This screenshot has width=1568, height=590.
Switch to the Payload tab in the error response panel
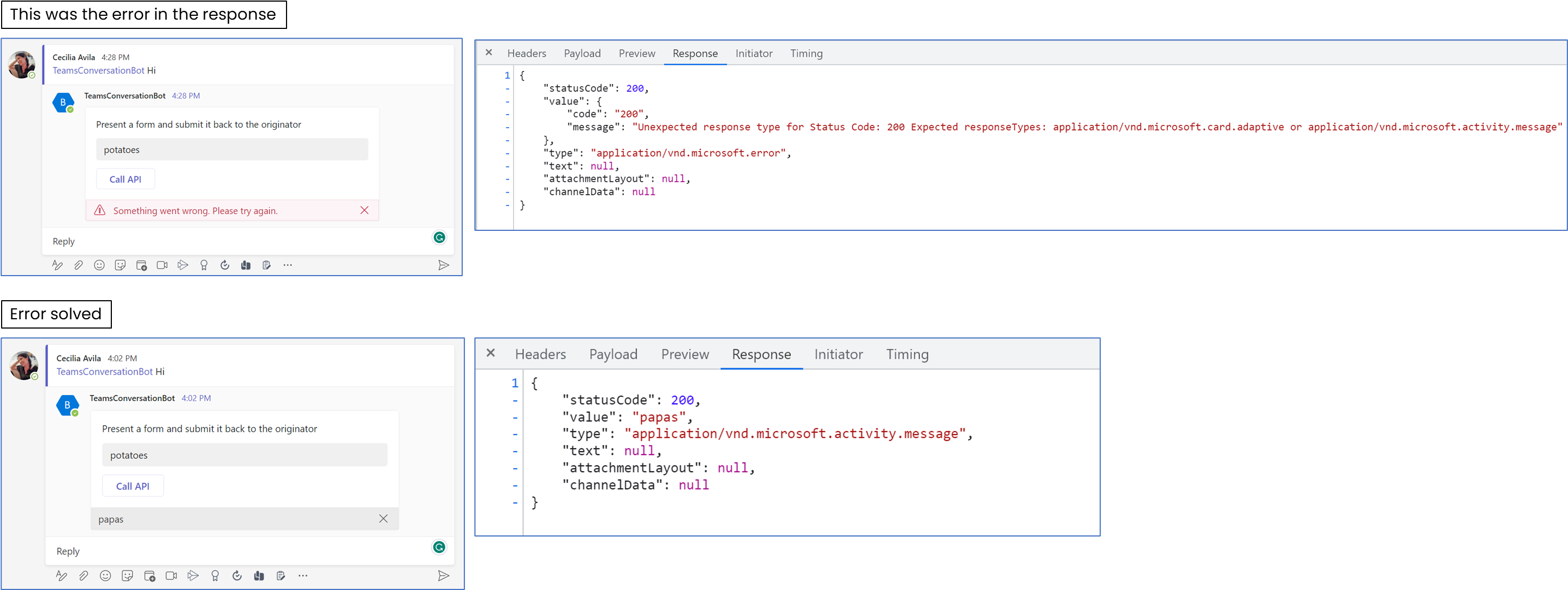(582, 53)
